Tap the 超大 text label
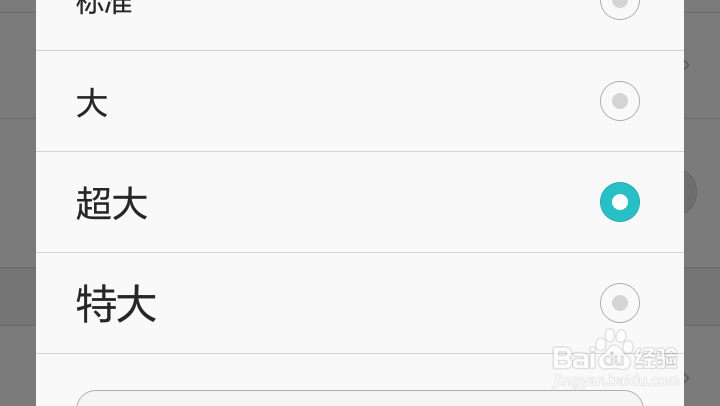Image resolution: width=720 pixels, height=406 pixels. click(x=112, y=204)
